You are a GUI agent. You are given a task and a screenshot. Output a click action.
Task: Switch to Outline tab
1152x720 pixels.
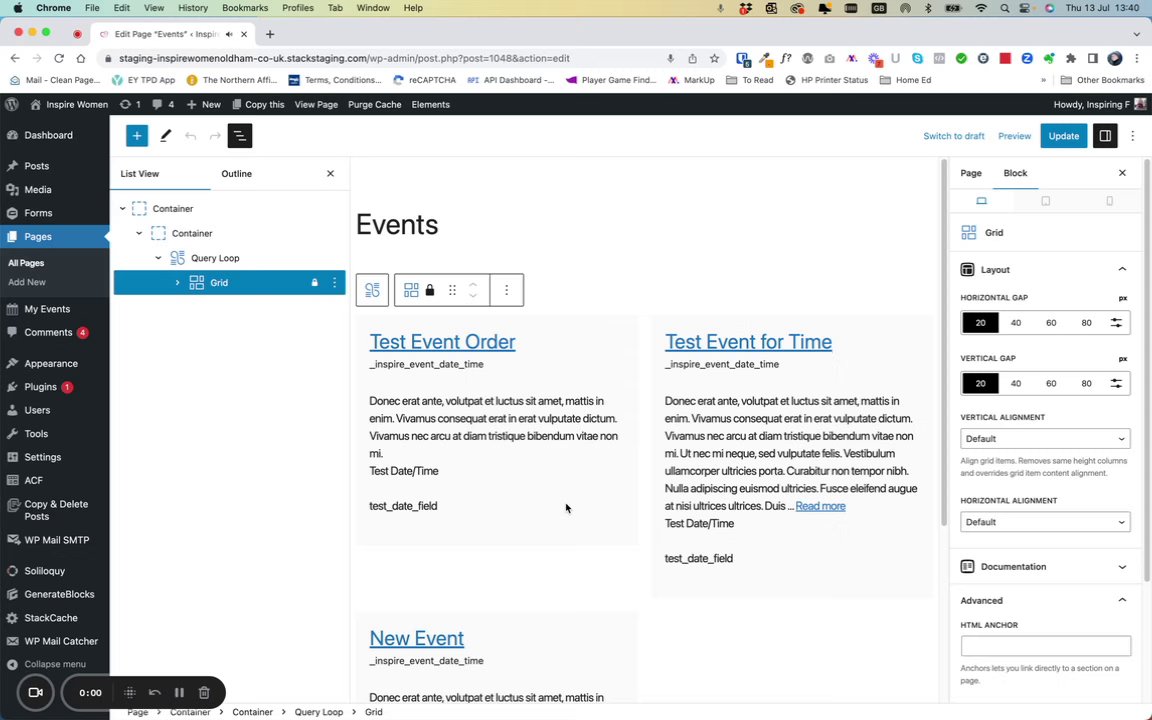(237, 173)
